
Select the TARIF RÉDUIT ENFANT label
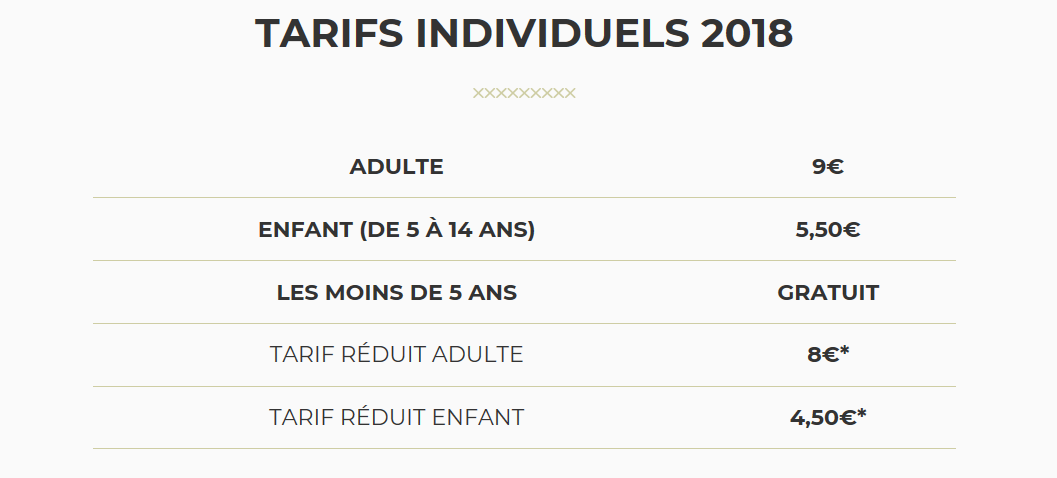coord(396,417)
